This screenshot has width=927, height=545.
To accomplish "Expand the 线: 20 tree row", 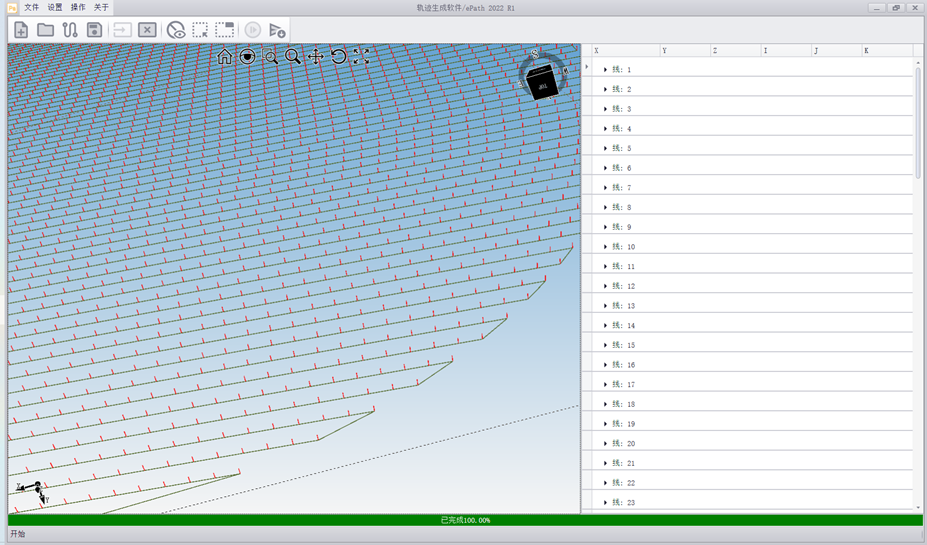I will click(606, 444).
